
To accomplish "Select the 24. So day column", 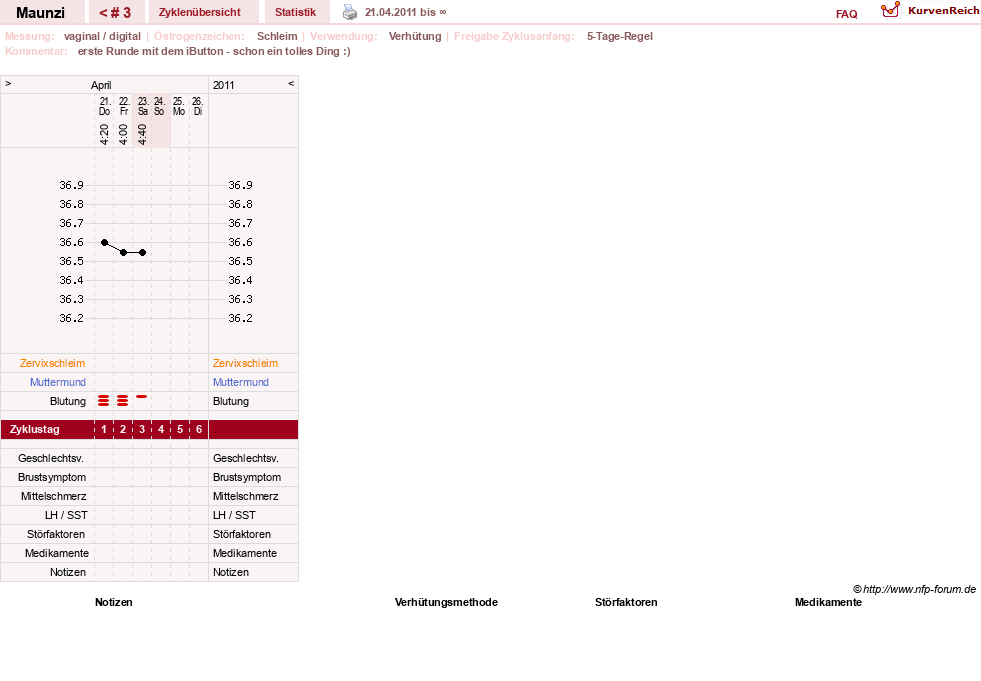I will click(160, 106).
